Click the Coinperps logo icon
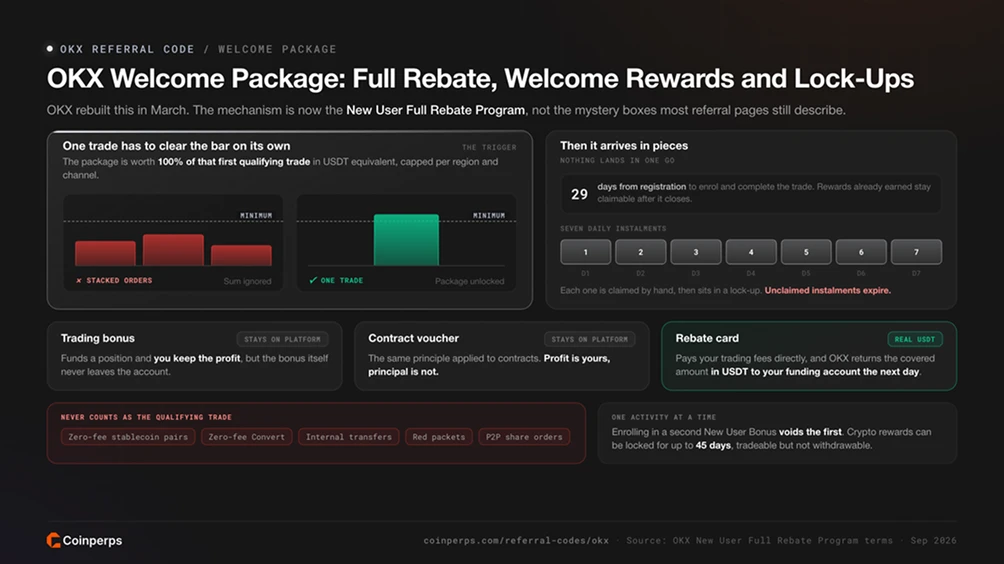1004x564 pixels. pos(53,540)
